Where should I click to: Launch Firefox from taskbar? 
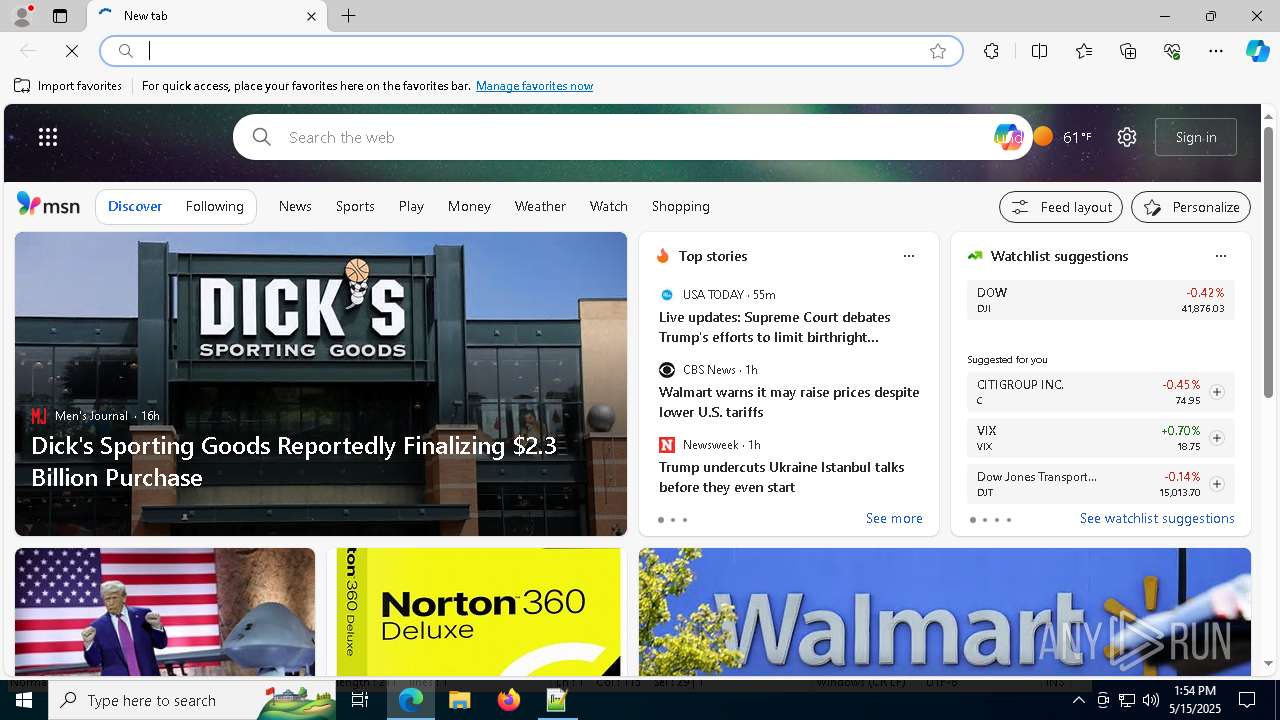508,700
